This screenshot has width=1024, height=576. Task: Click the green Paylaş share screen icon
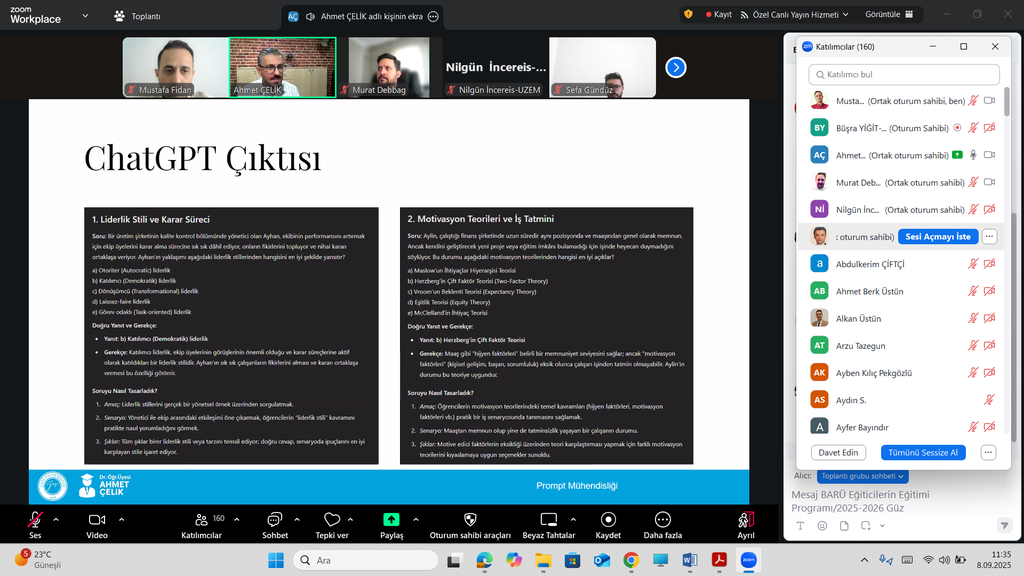click(x=391, y=519)
